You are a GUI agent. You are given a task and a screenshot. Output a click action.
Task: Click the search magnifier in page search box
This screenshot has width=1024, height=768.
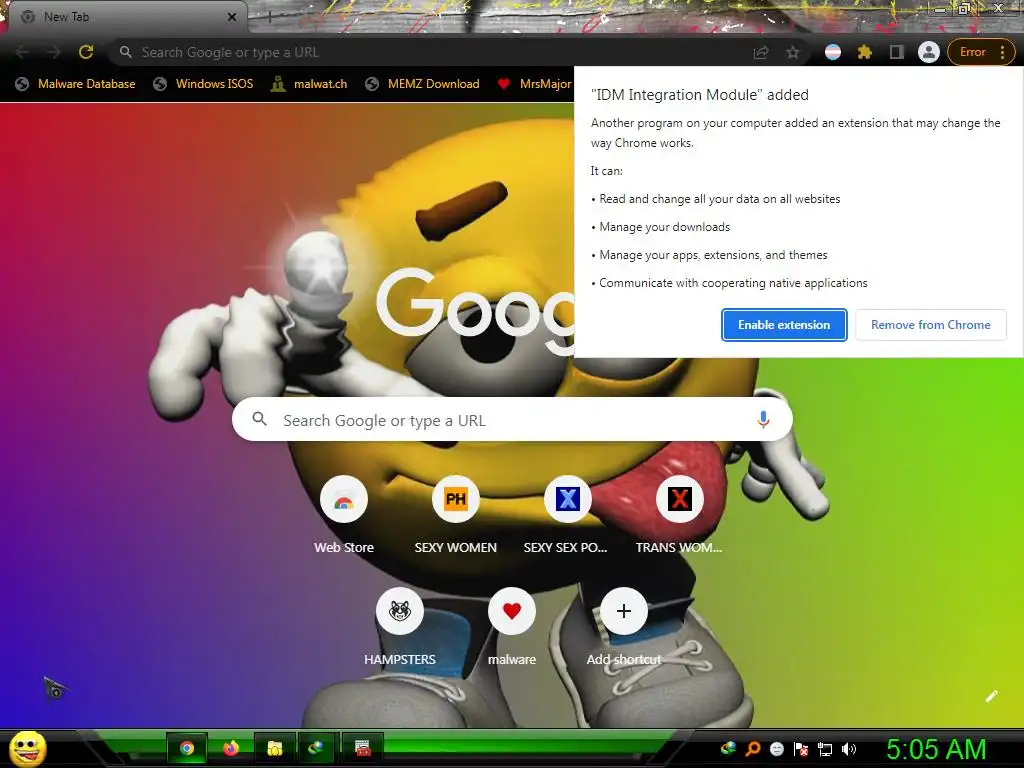click(259, 419)
